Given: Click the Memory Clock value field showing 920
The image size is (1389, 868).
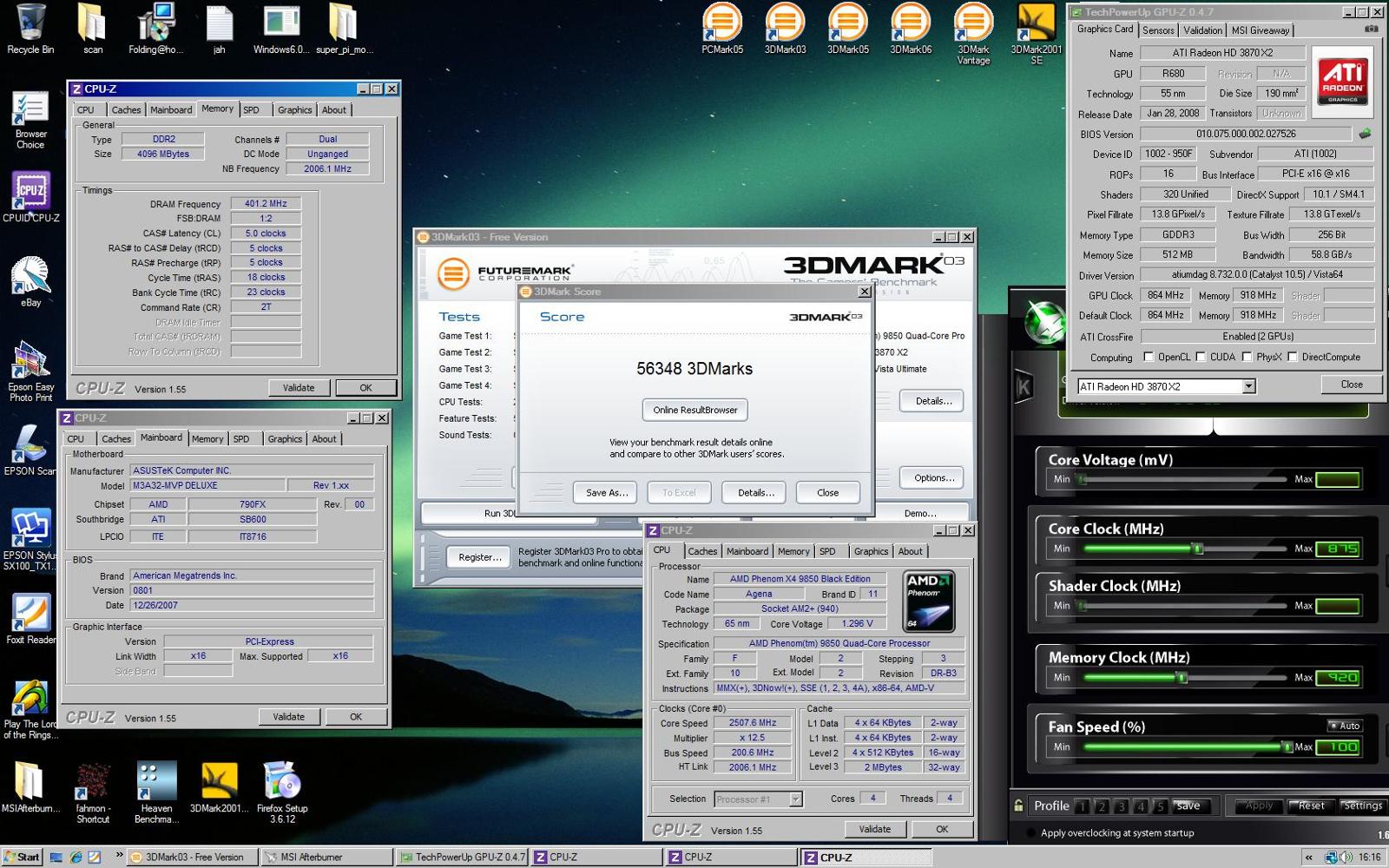Looking at the screenshot, I should coord(1338,677).
